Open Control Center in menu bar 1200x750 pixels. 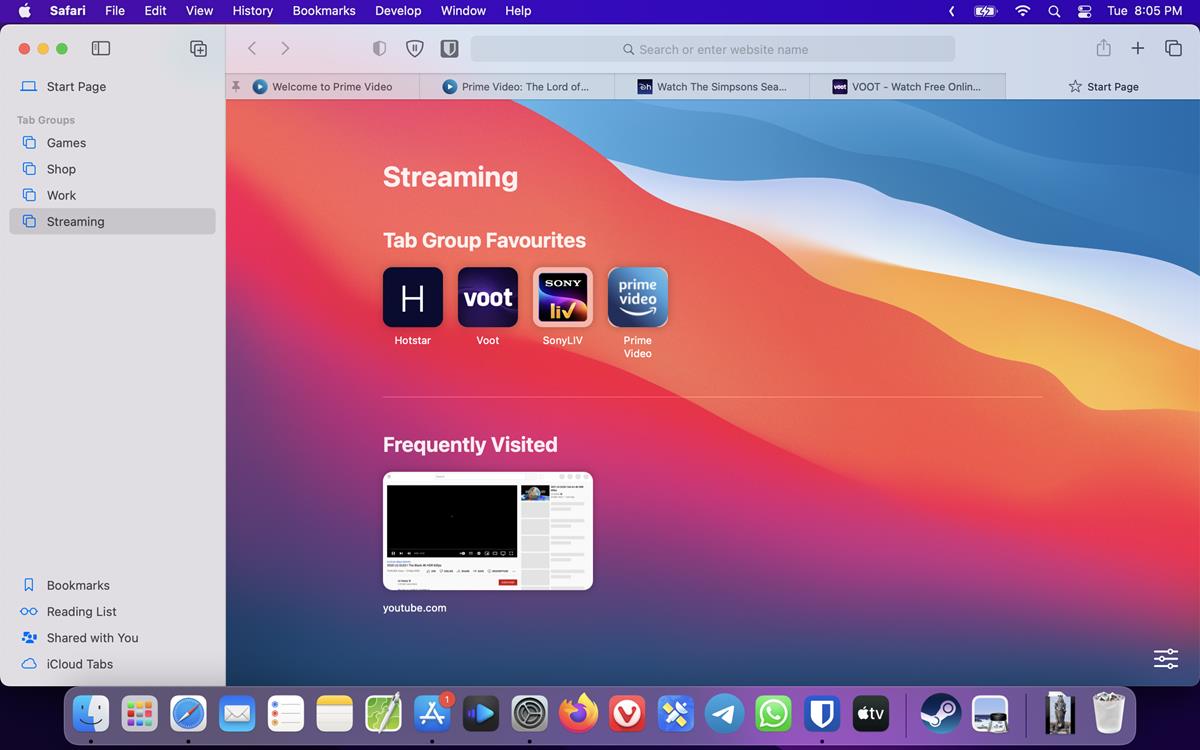(1085, 11)
